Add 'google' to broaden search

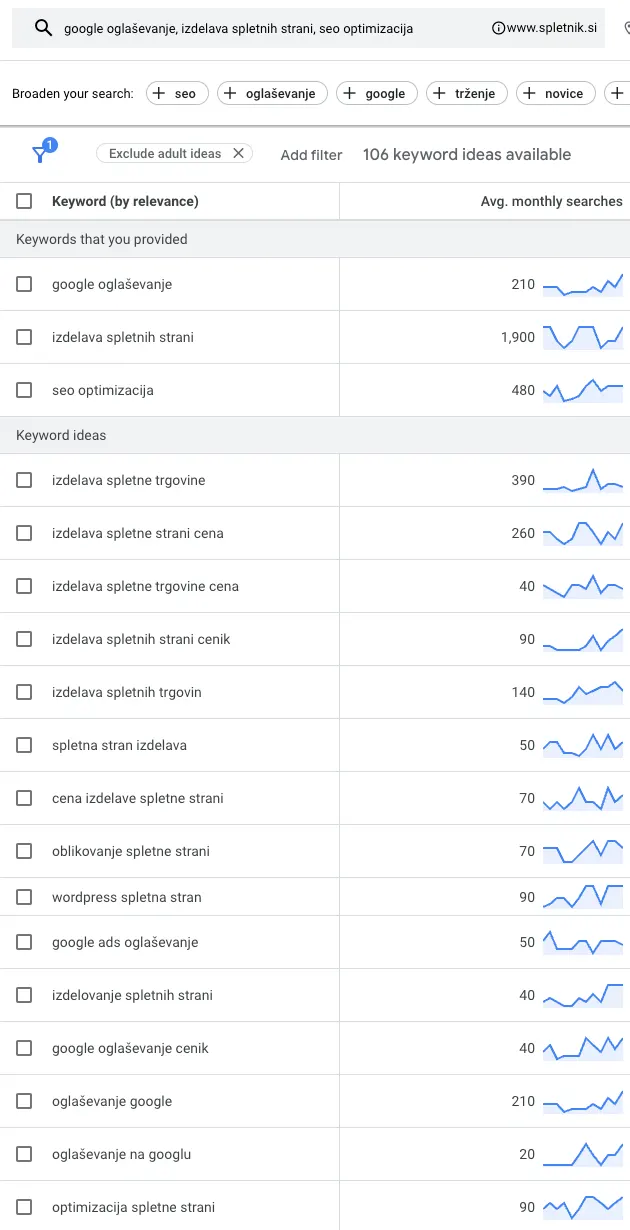click(x=377, y=93)
